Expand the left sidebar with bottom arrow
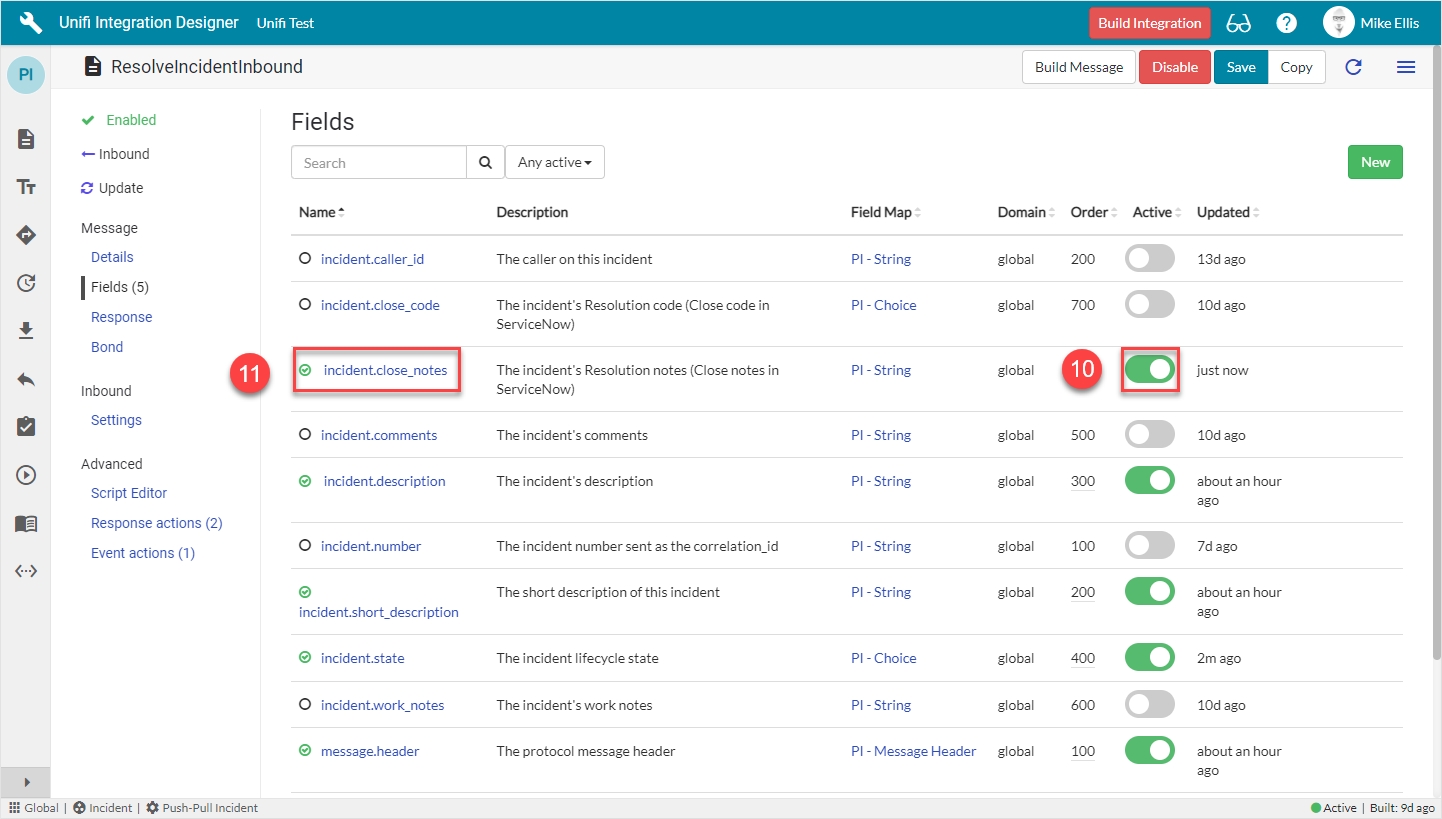This screenshot has width=1442, height=819. 26,782
